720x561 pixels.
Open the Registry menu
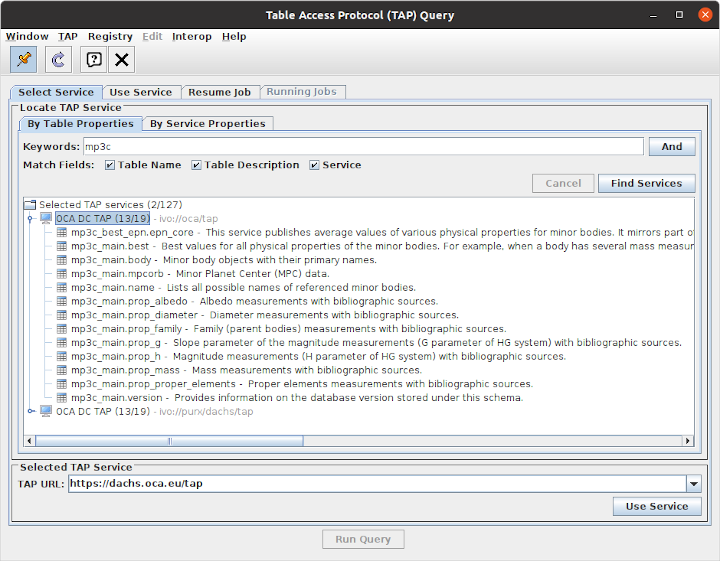click(110, 36)
